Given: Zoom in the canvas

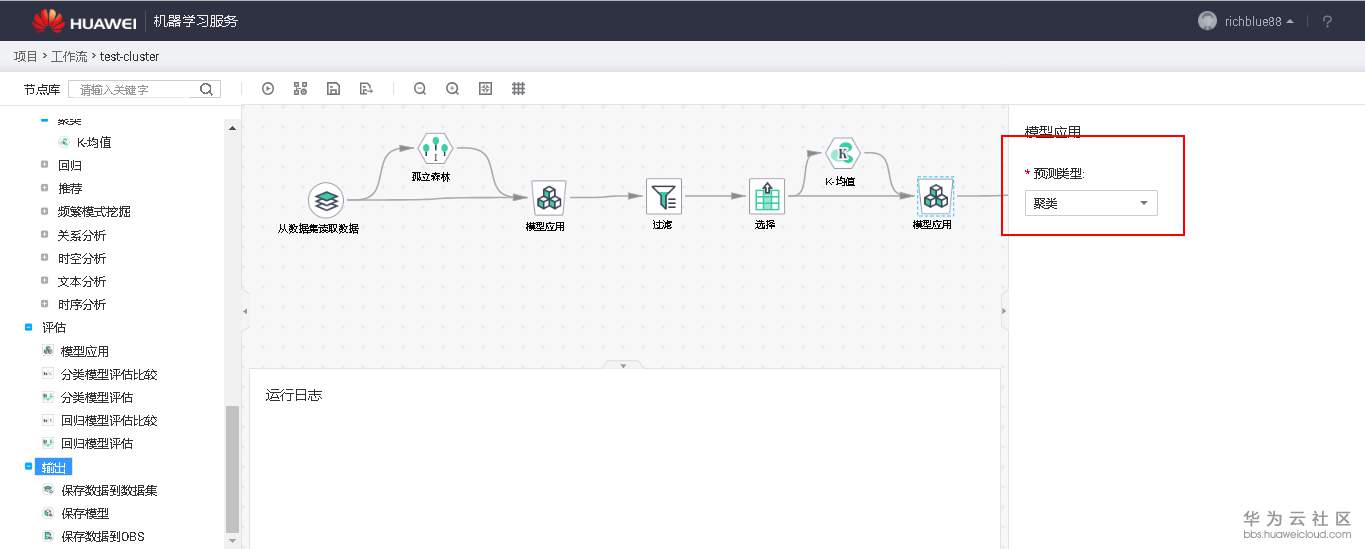Looking at the screenshot, I should (x=453, y=89).
